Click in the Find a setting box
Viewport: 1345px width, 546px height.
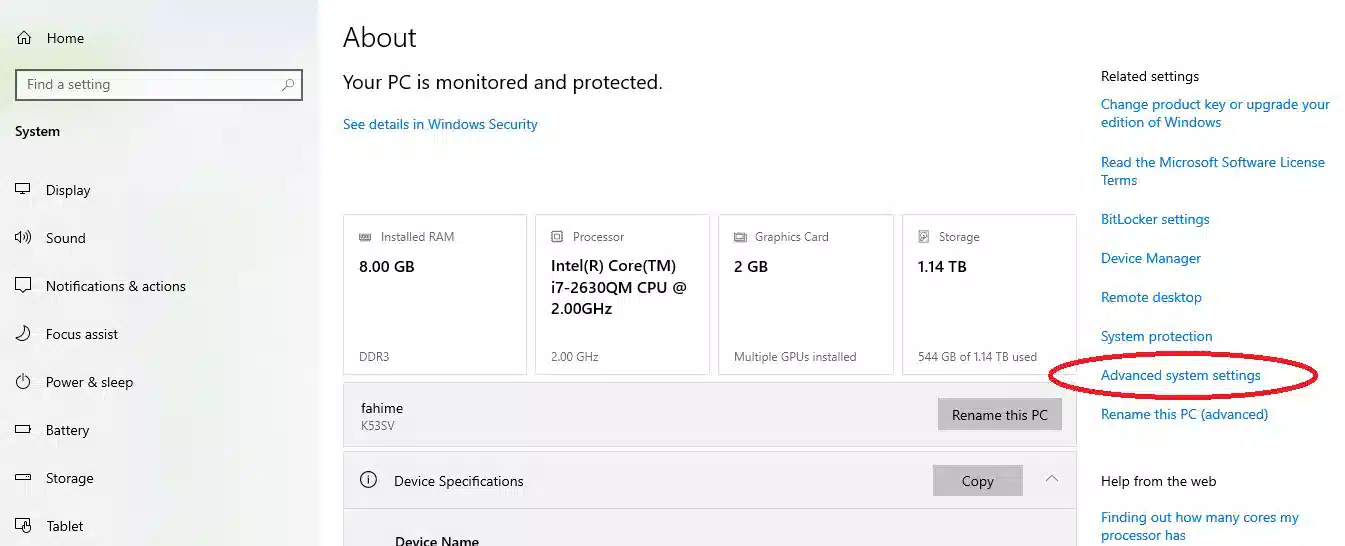[x=150, y=85]
